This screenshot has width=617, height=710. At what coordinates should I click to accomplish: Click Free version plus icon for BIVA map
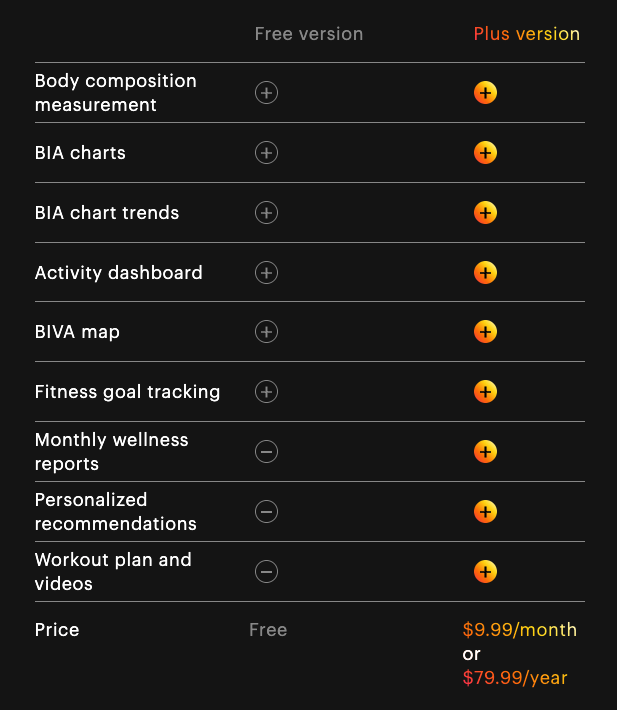click(266, 332)
